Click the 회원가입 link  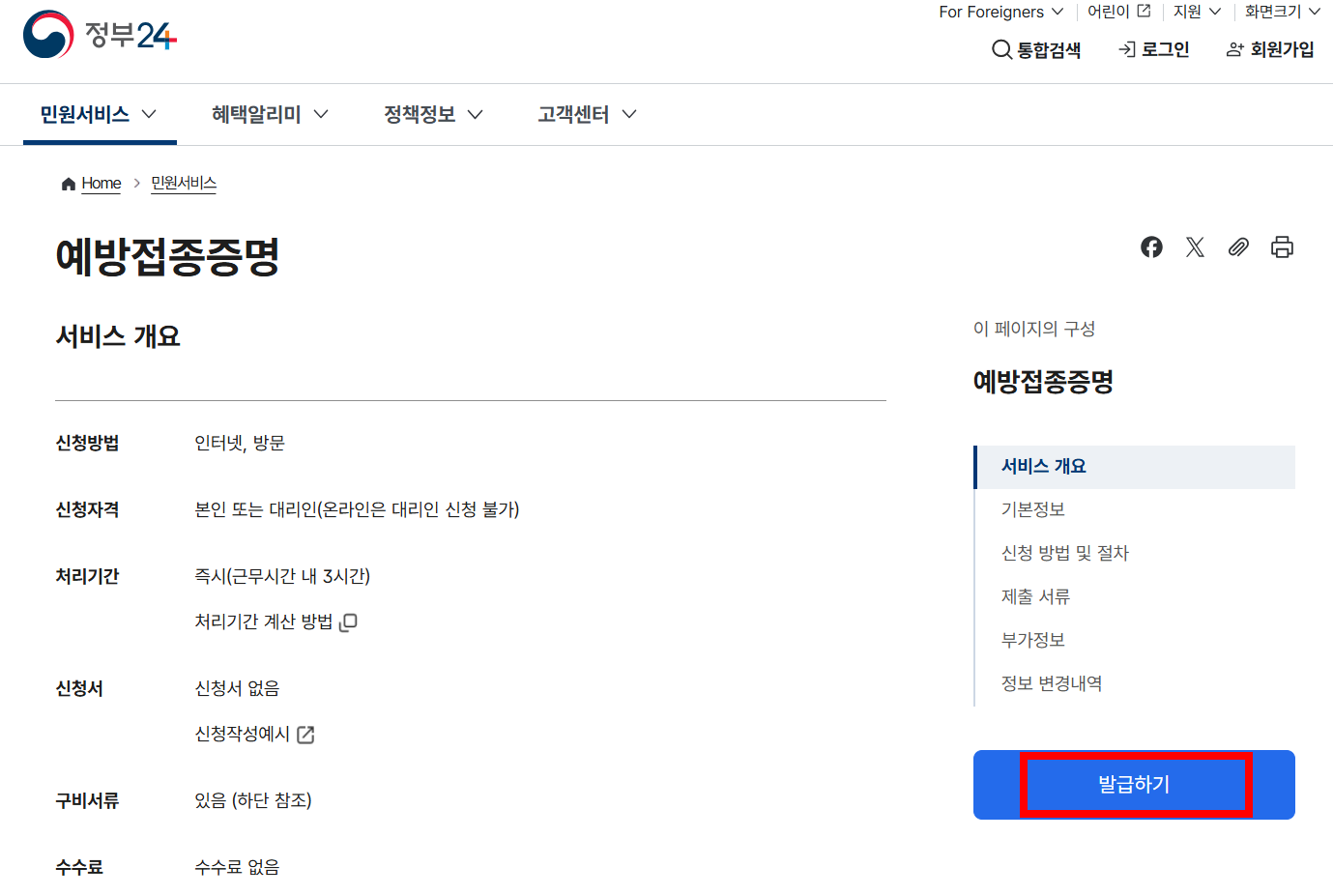point(1269,49)
